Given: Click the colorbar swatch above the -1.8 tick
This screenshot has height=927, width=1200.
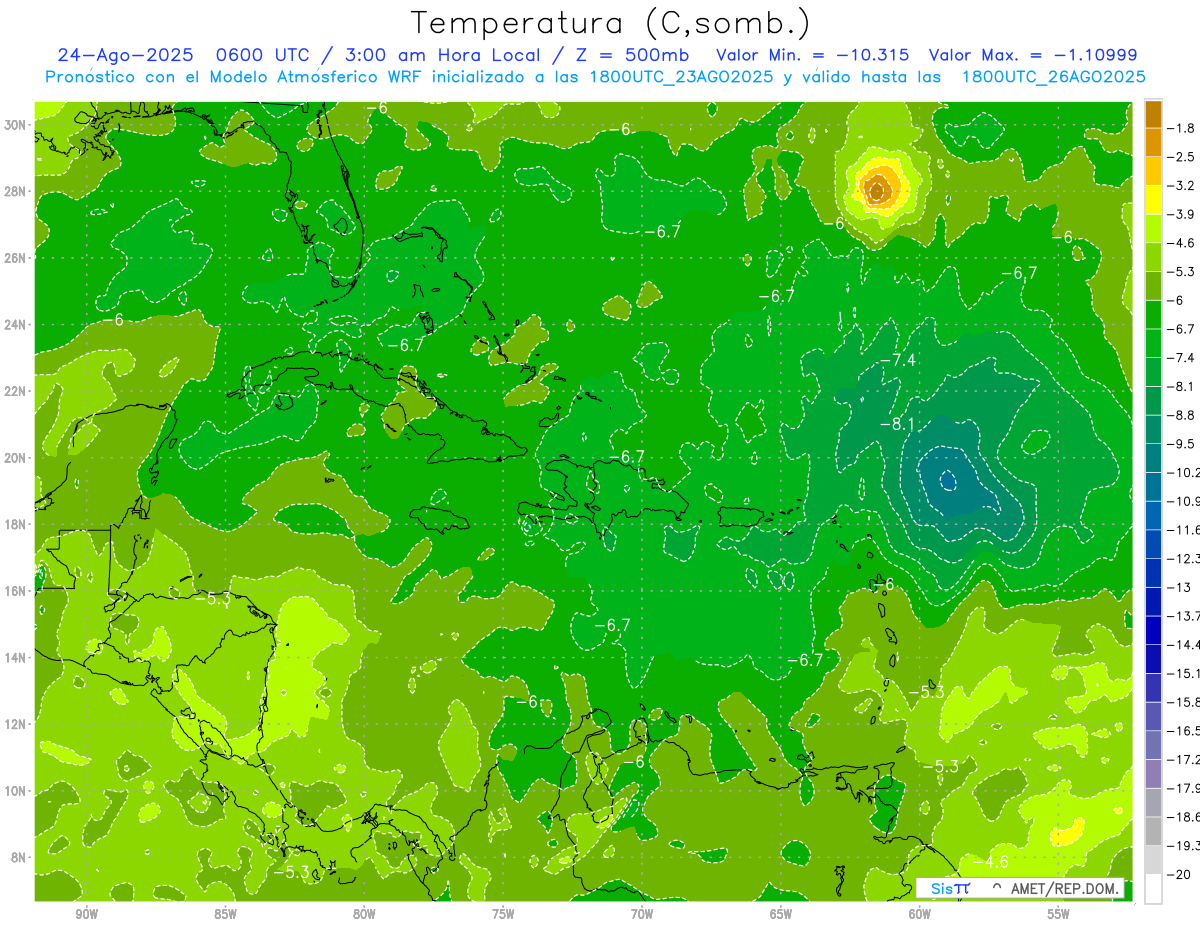Looking at the screenshot, I should coord(1153,114).
